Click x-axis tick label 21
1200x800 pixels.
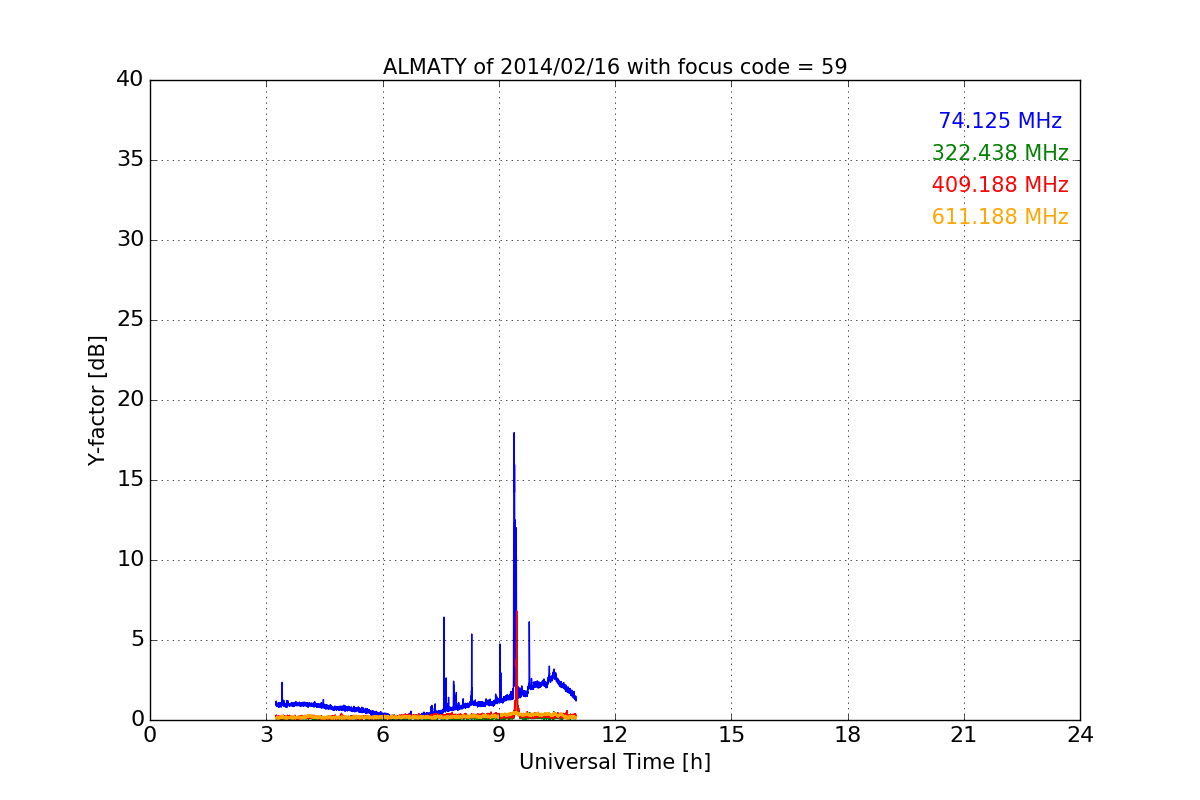pos(964,735)
